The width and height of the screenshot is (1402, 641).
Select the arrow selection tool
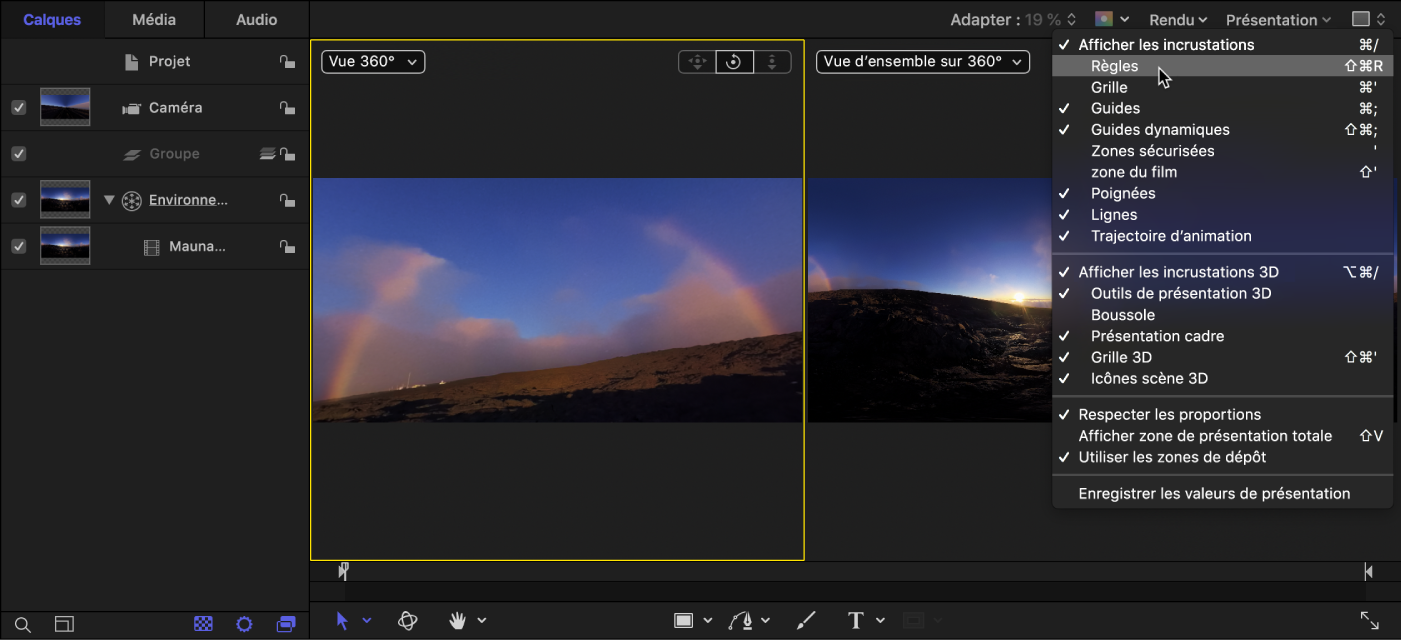[x=342, y=621]
